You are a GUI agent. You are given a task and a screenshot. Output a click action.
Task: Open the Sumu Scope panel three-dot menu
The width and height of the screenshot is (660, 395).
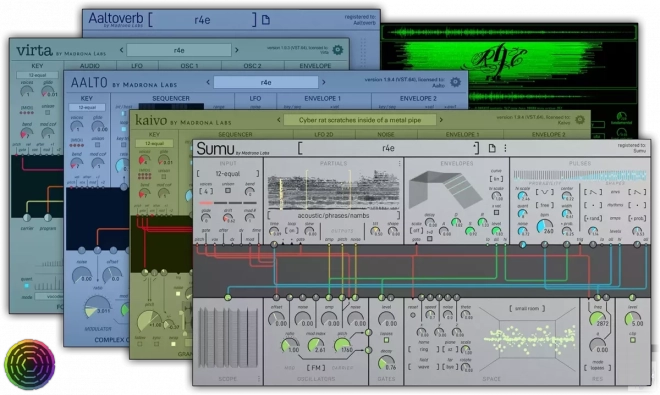click(259, 379)
